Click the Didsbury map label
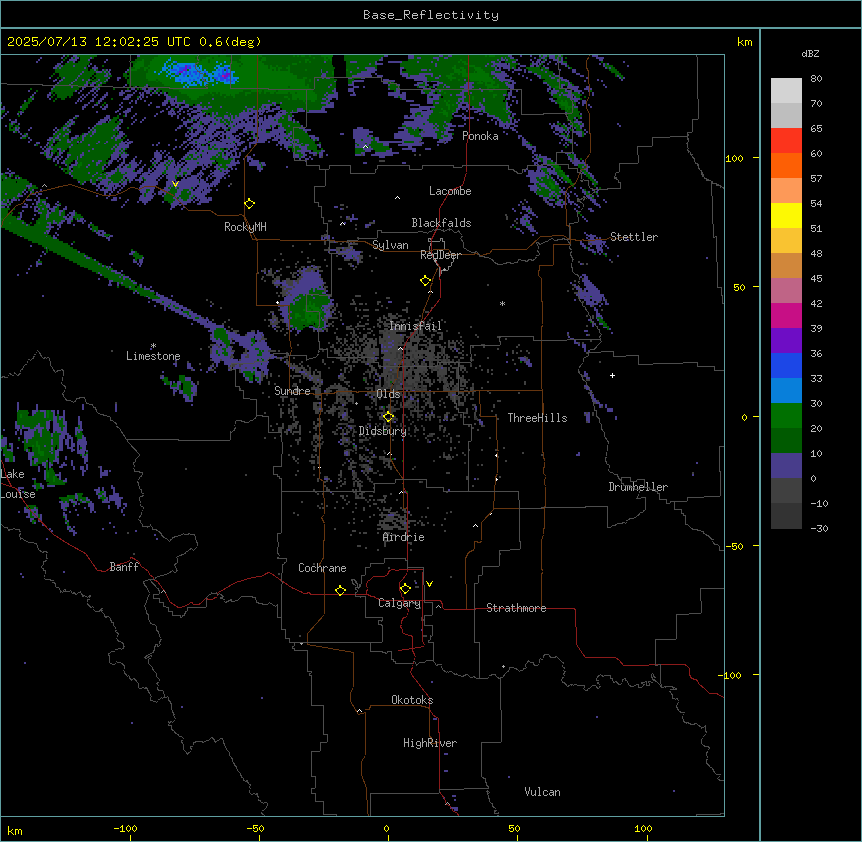This screenshot has height=842, width=862. tap(383, 431)
